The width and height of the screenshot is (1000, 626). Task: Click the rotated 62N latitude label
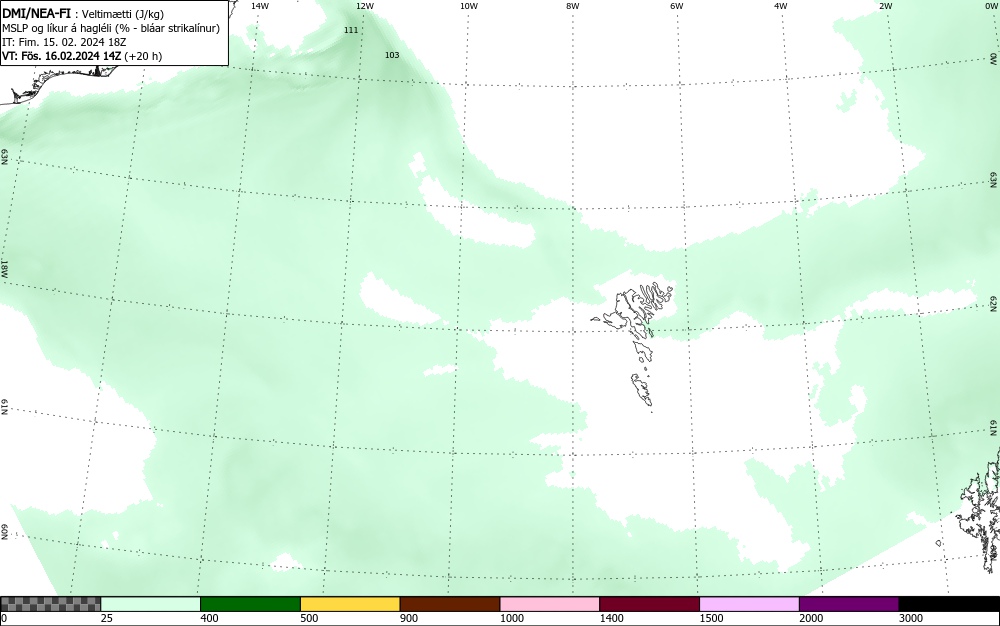pos(994,303)
